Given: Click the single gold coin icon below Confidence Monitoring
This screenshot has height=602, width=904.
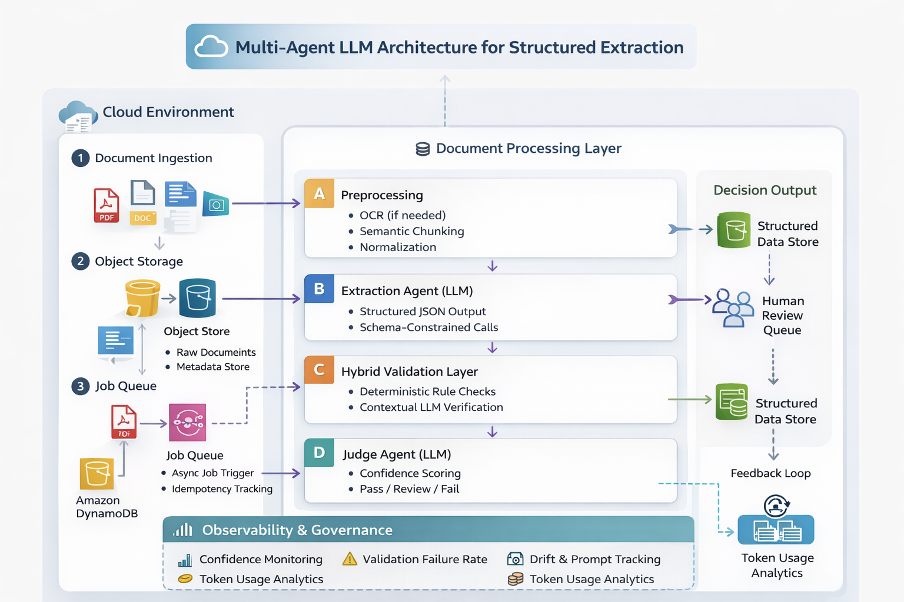Looking at the screenshot, I should [x=185, y=578].
